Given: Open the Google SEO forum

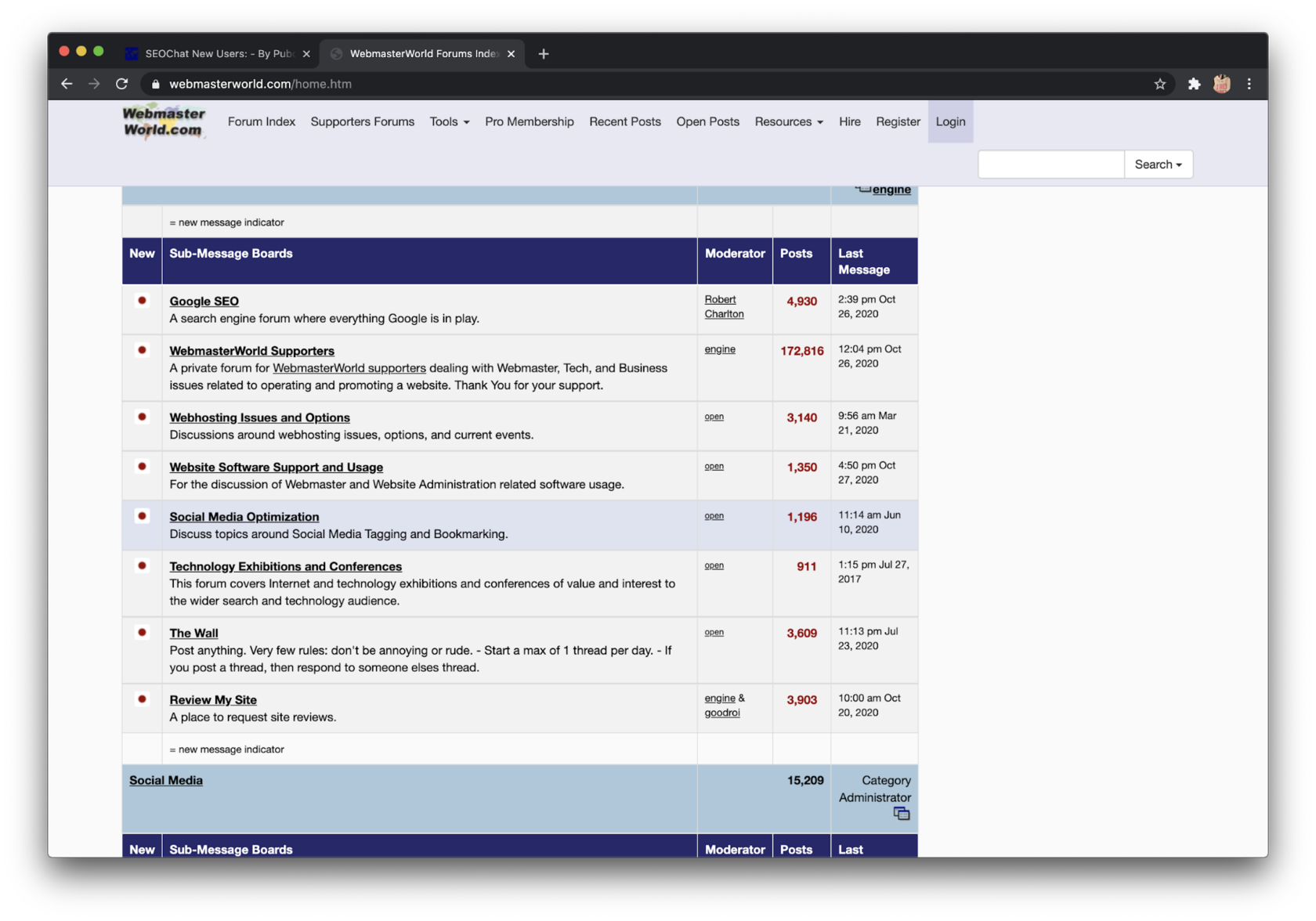Looking at the screenshot, I should (x=204, y=301).
